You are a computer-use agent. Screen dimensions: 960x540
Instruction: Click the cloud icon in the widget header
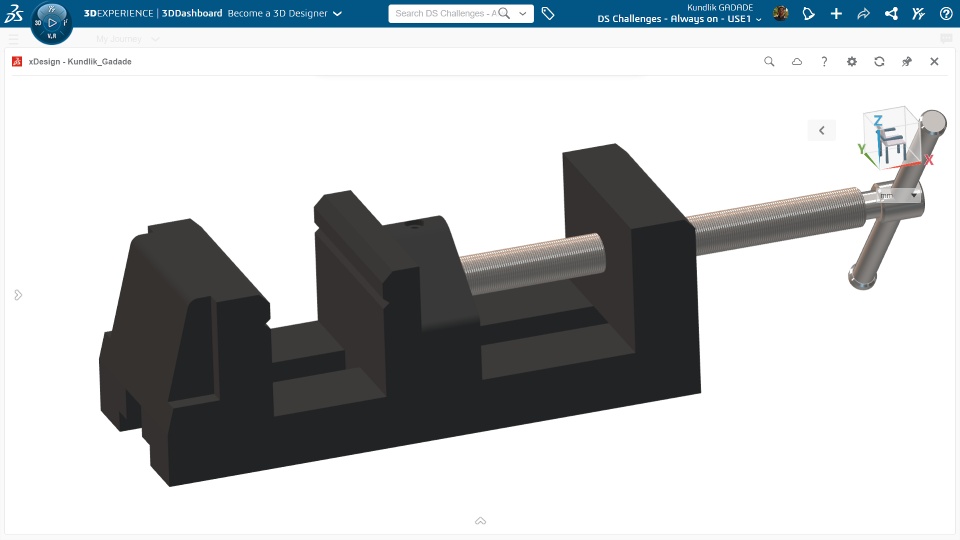coord(797,61)
